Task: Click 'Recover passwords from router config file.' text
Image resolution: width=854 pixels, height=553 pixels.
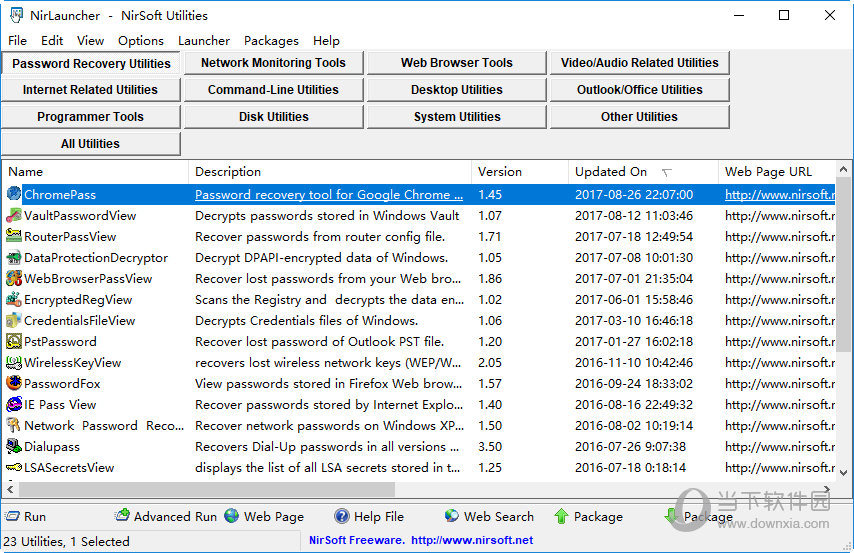Action: [320, 236]
